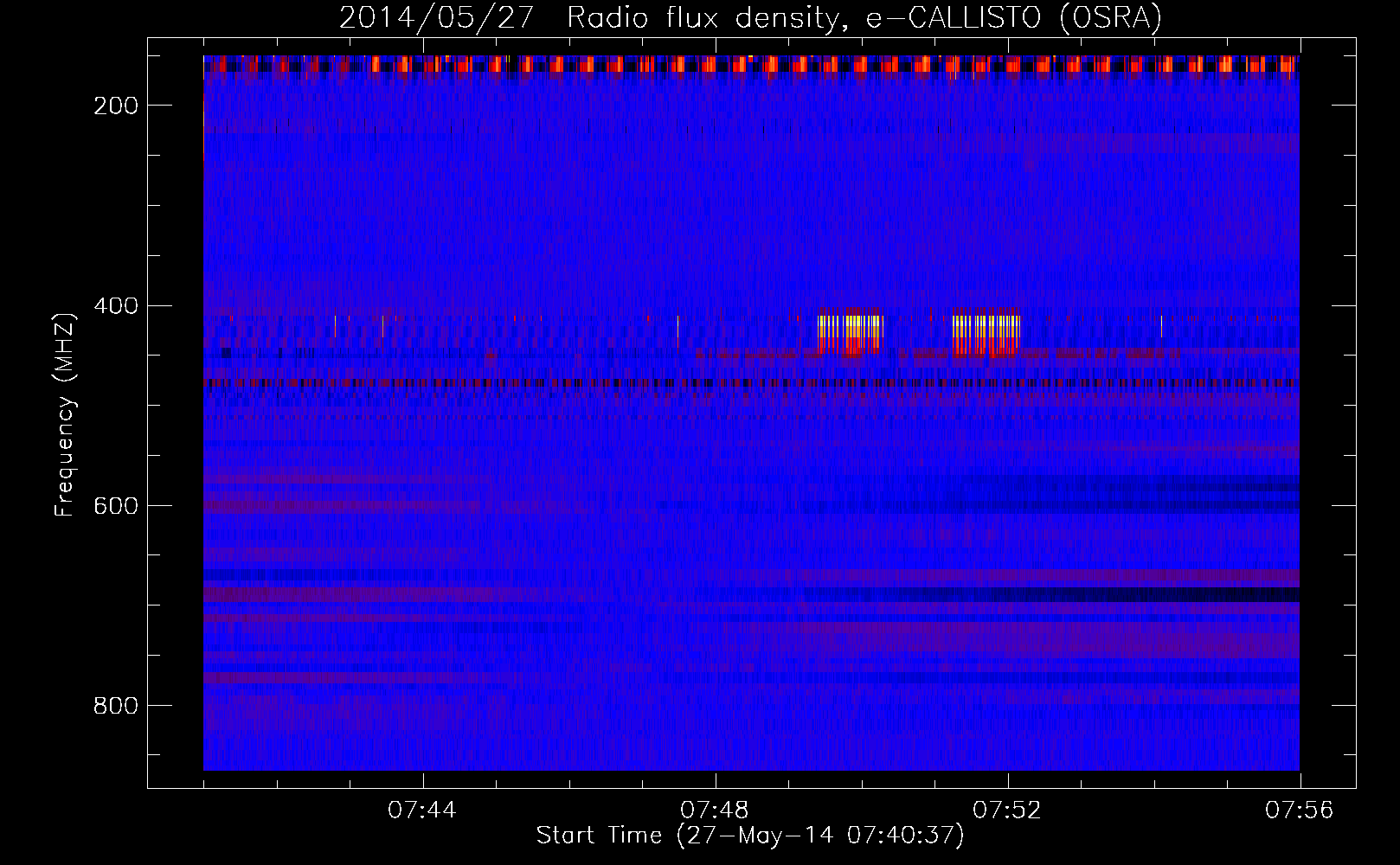
Task: Click the plot title '2014/05/27 Radio flux density'
Action: (x=750, y=18)
